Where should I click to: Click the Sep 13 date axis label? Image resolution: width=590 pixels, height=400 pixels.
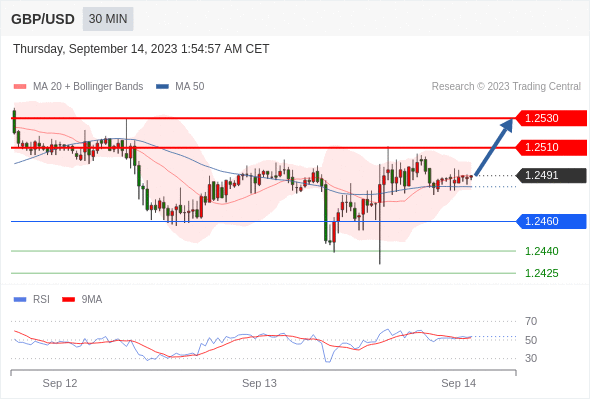(x=259, y=383)
